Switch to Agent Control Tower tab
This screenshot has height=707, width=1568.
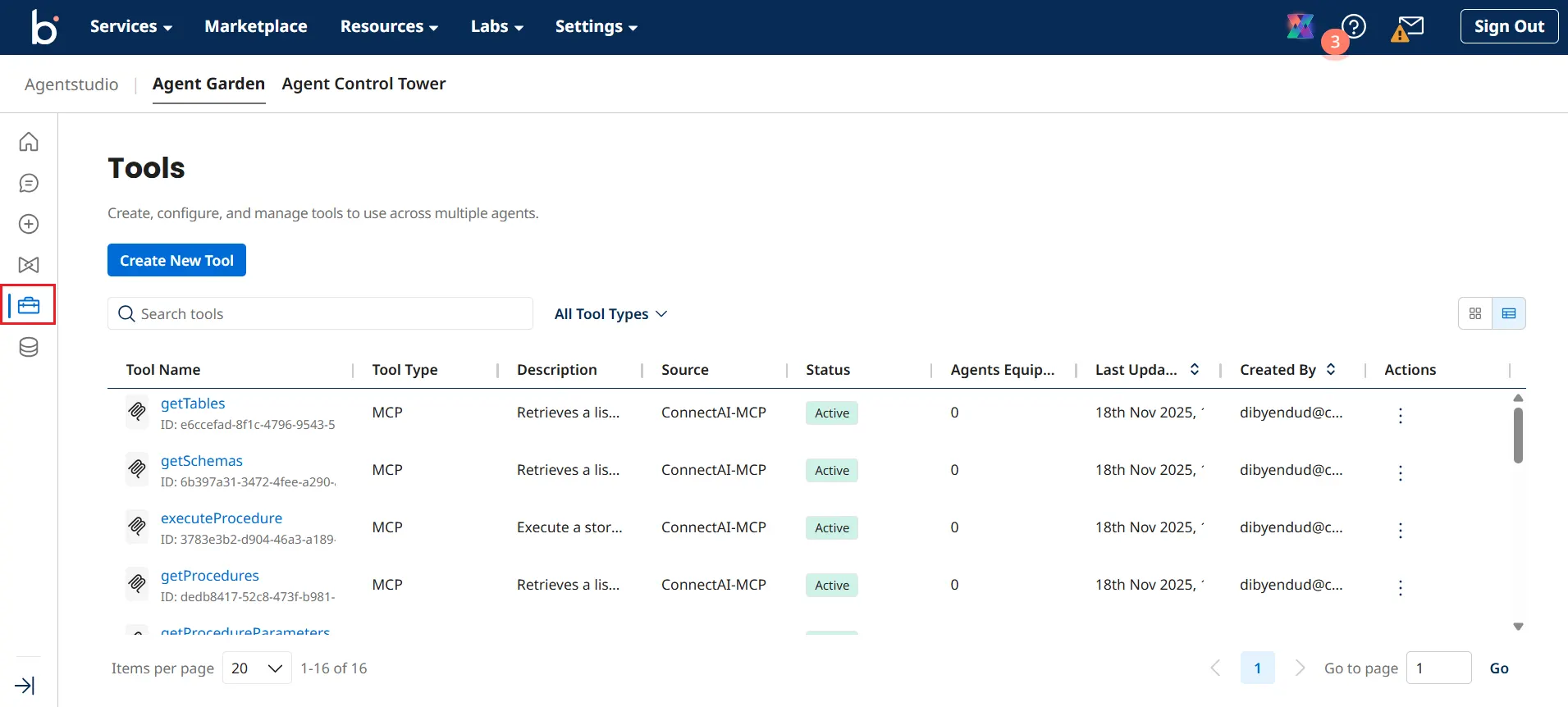pyautogui.click(x=363, y=84)
